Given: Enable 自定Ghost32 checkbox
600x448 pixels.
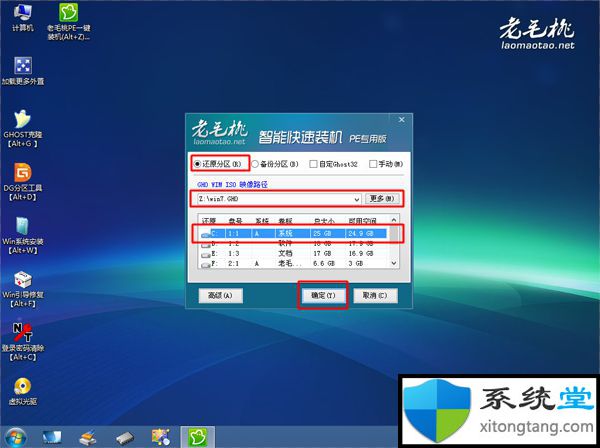Looking at the screenshot, I should [313, 164].
